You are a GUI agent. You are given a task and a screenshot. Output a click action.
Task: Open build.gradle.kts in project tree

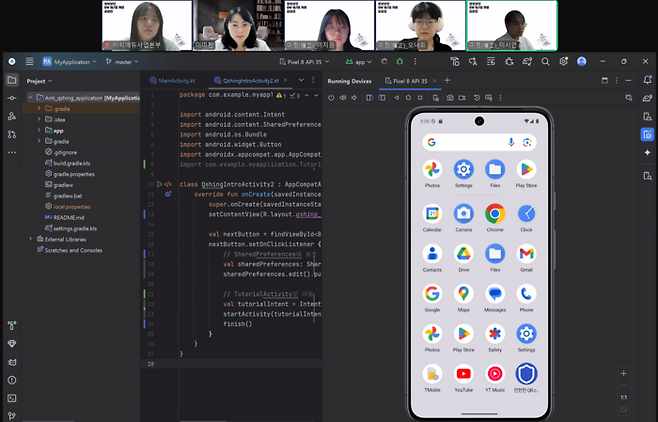tap(72, 162)
